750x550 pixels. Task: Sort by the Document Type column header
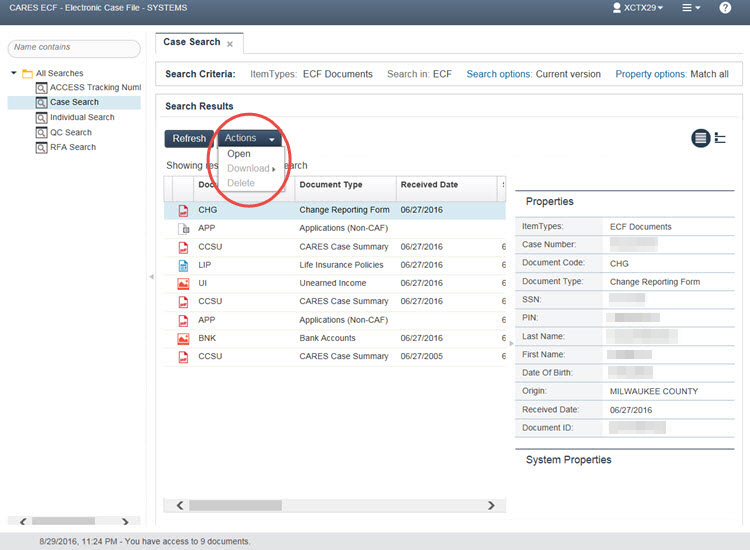pos(345,185)
